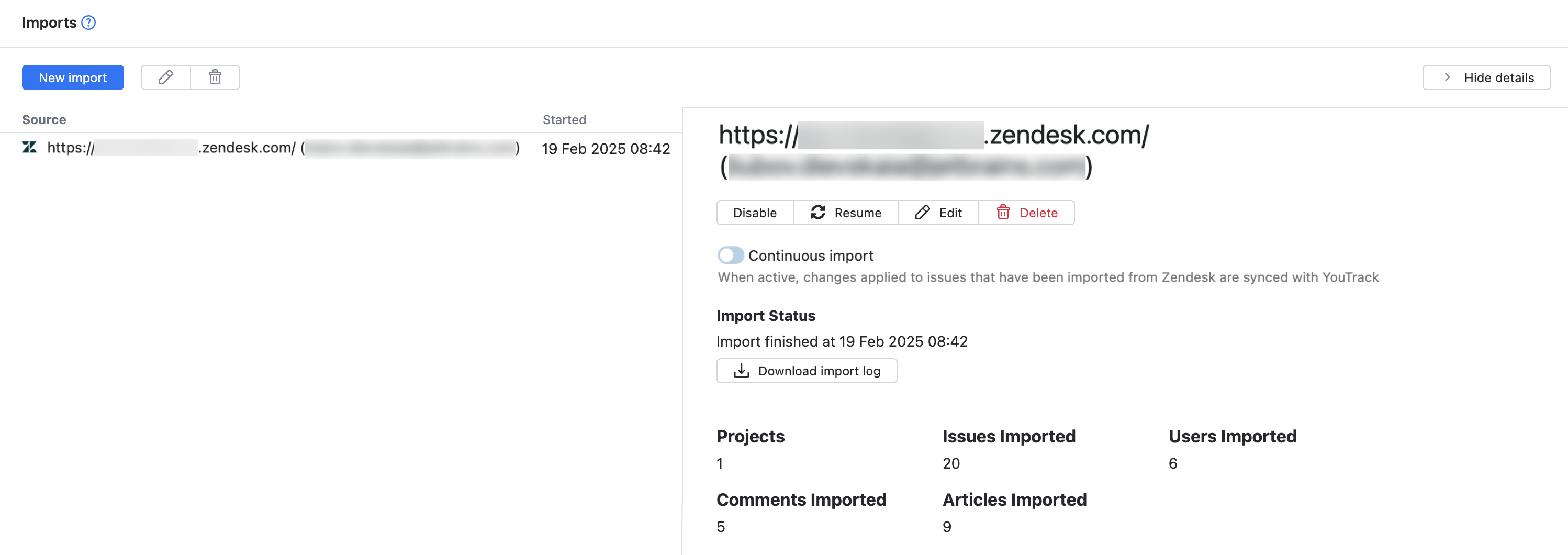Click the red Delete text label

pos(1038,213)
